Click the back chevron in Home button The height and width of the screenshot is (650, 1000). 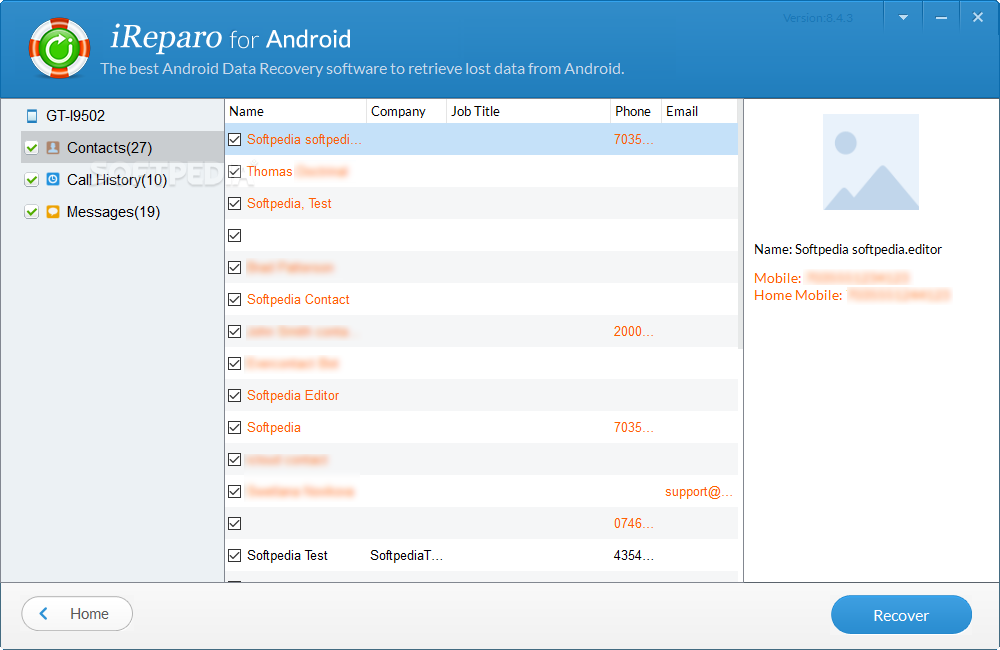tap(43, 614)
